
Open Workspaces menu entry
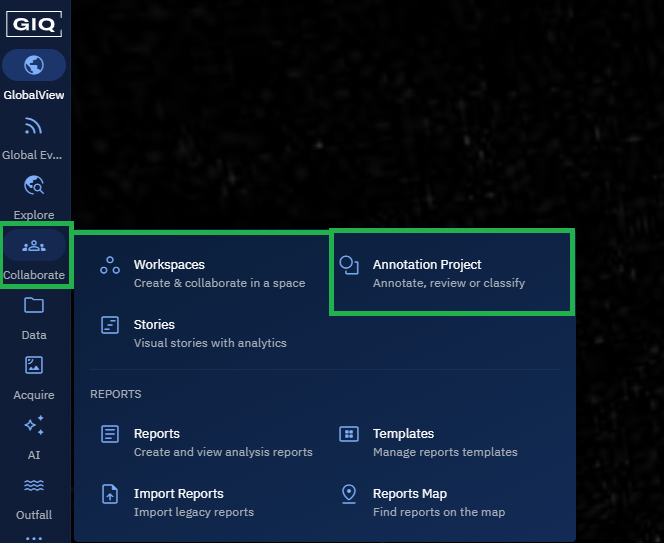coord(169,265)
